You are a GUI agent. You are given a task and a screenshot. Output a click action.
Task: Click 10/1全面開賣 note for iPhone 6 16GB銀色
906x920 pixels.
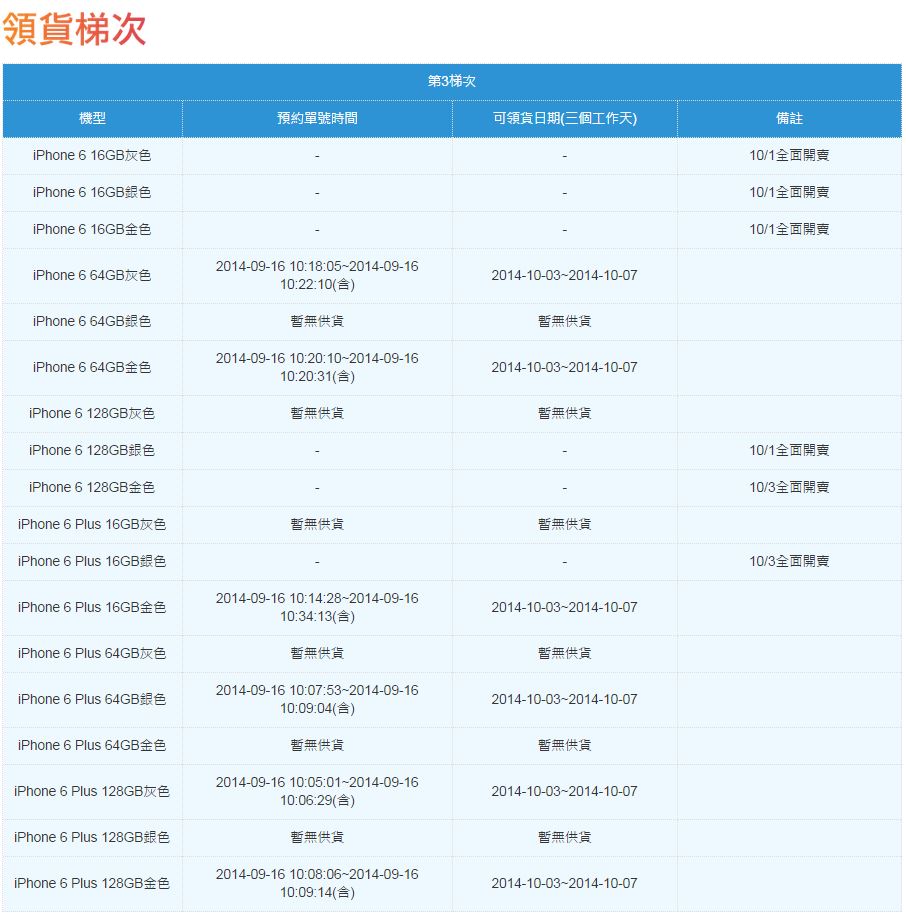789,192
